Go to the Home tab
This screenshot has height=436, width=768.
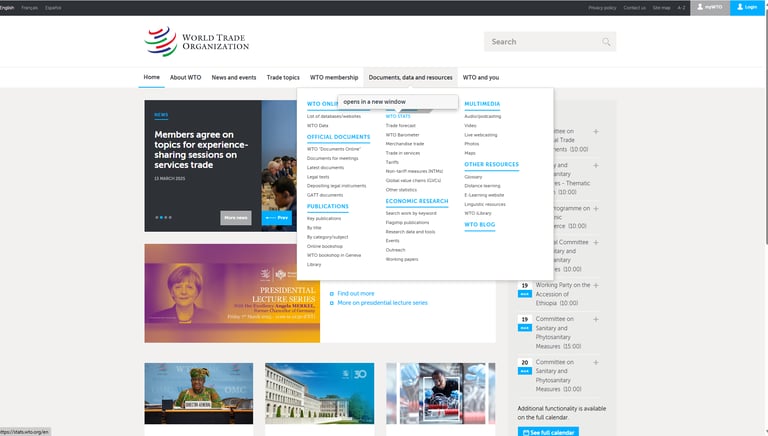click(x=151, y=77)
